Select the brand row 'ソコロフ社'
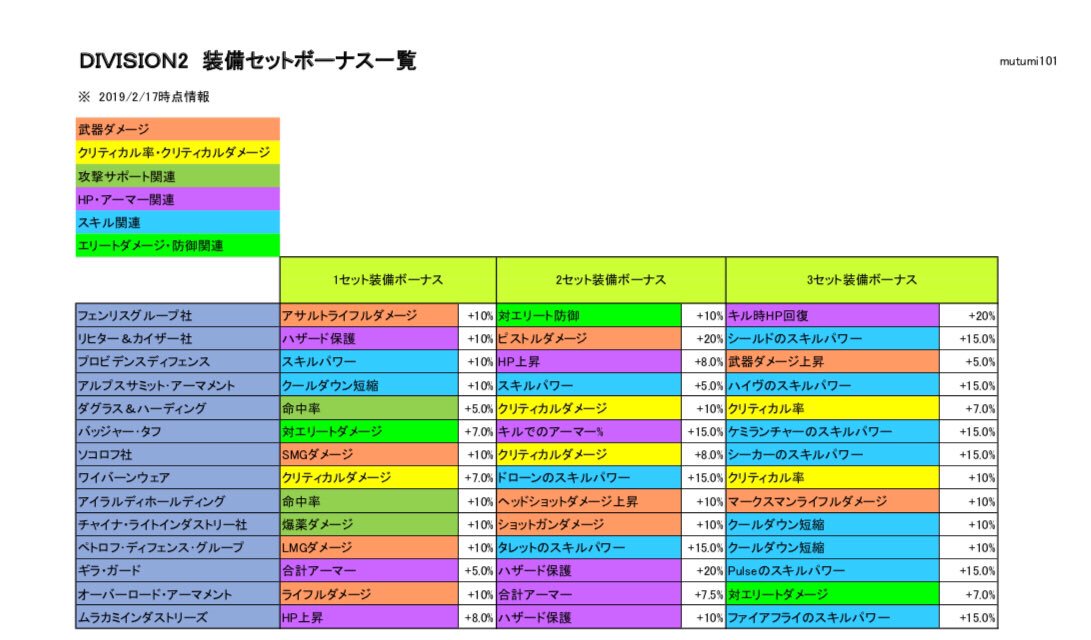The image size is (1091, 640). [178, 454]
